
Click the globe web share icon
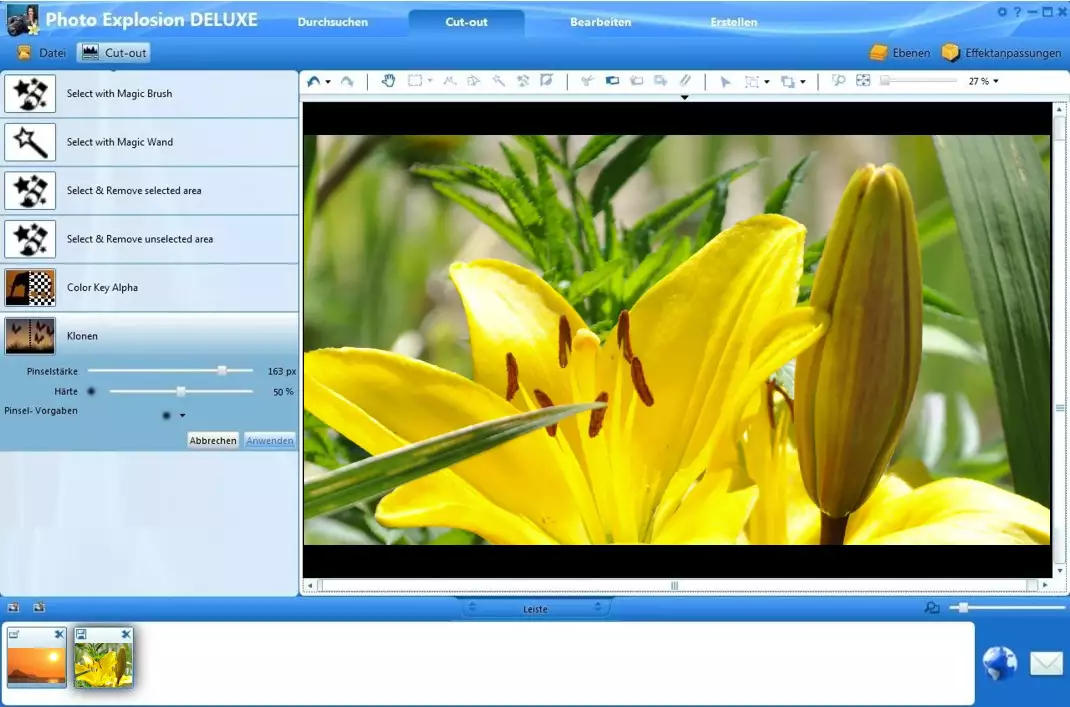coord(1000,664)
